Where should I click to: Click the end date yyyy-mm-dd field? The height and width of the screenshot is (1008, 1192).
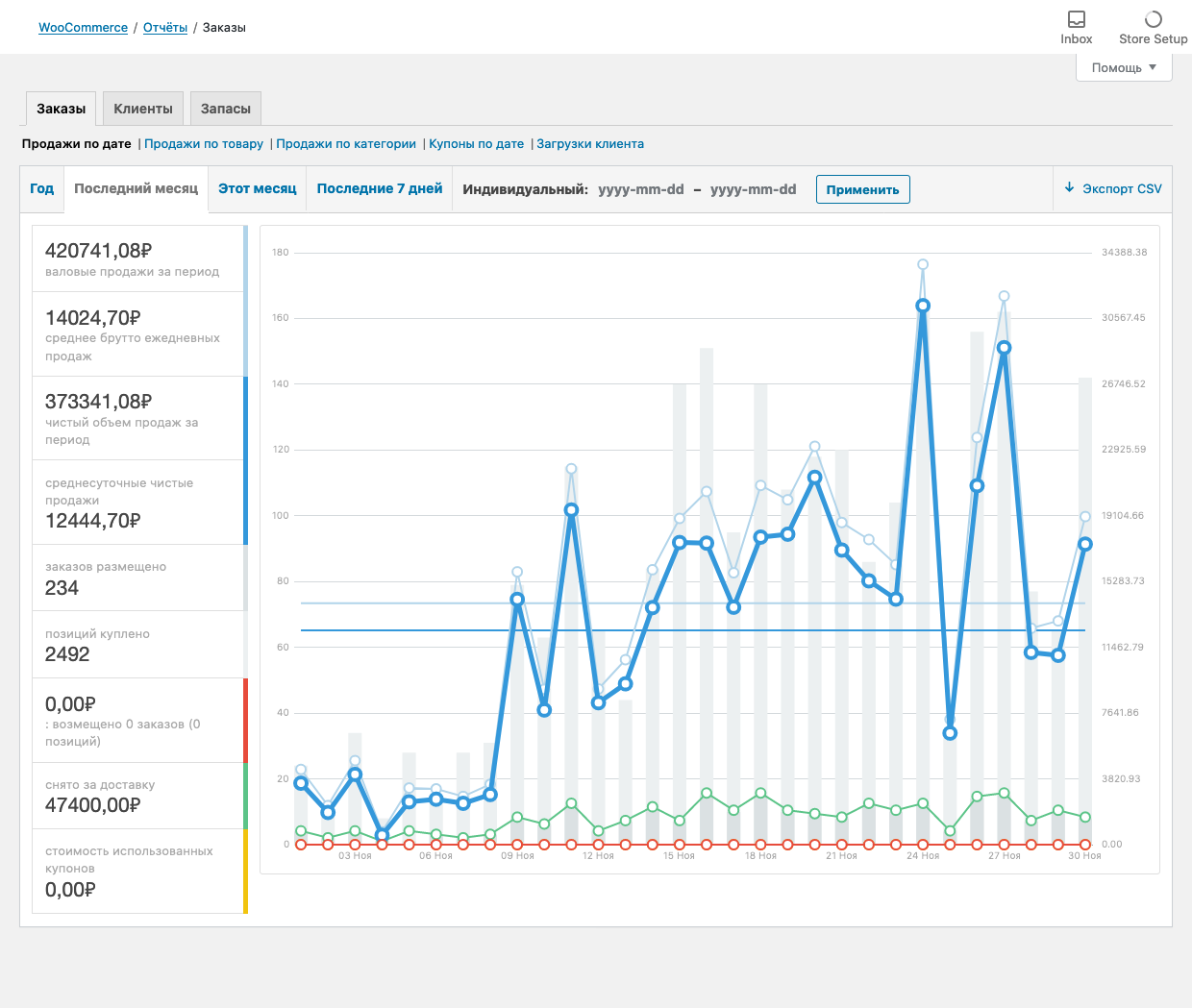754,189
